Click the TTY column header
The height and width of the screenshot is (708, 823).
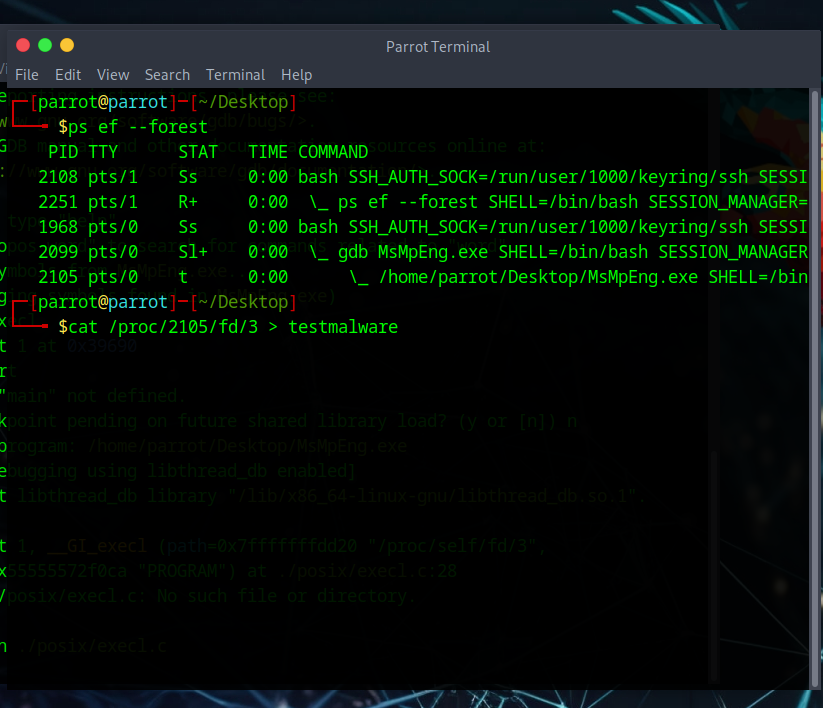(x=103, y=152)
